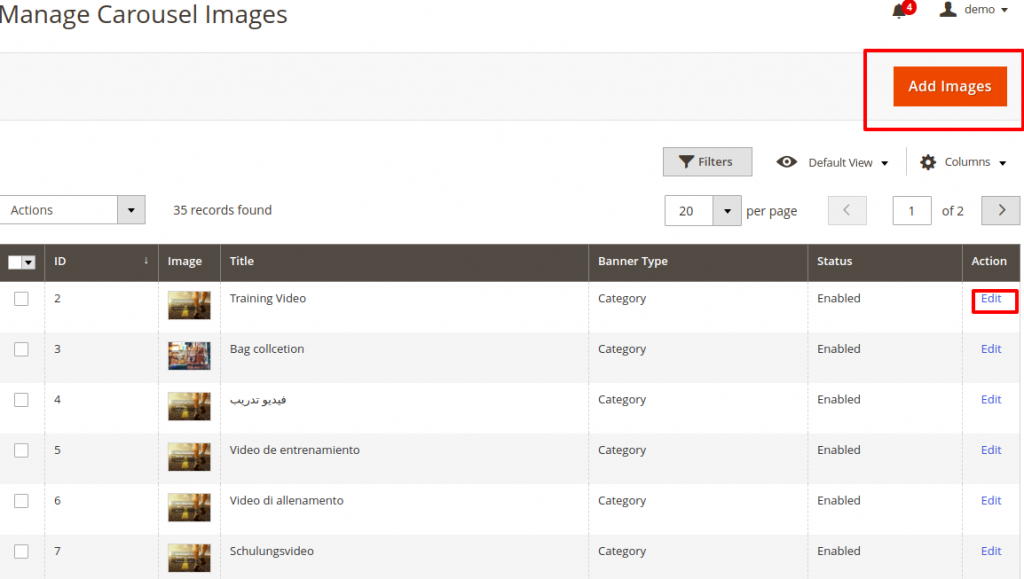Expand the Actions dropdown
This screenshot has width=1024, height=579.
pyautogui.click(x=130, y=210)
